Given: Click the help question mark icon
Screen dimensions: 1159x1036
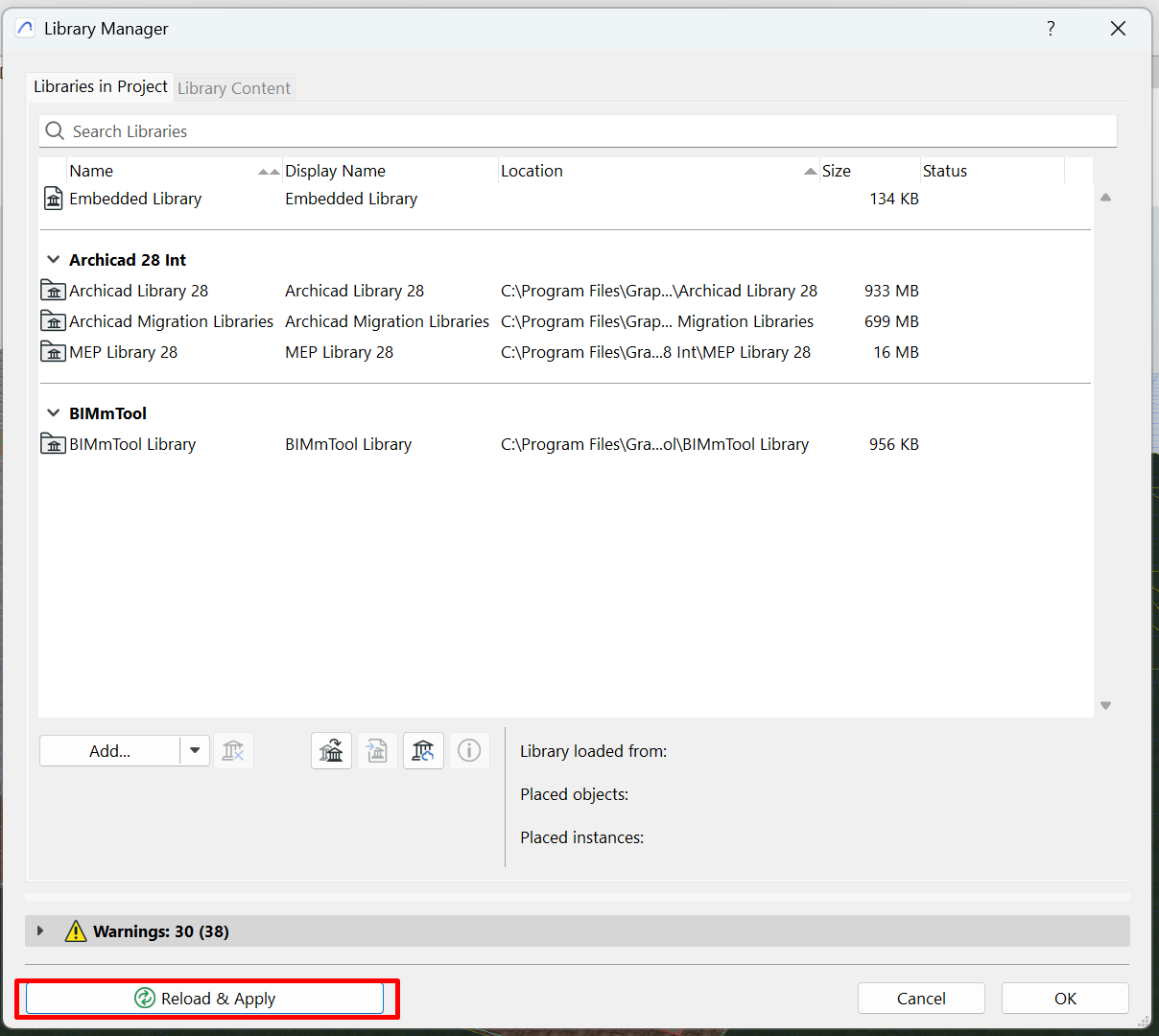Looking at the screenshot, I should [1051, 29].
